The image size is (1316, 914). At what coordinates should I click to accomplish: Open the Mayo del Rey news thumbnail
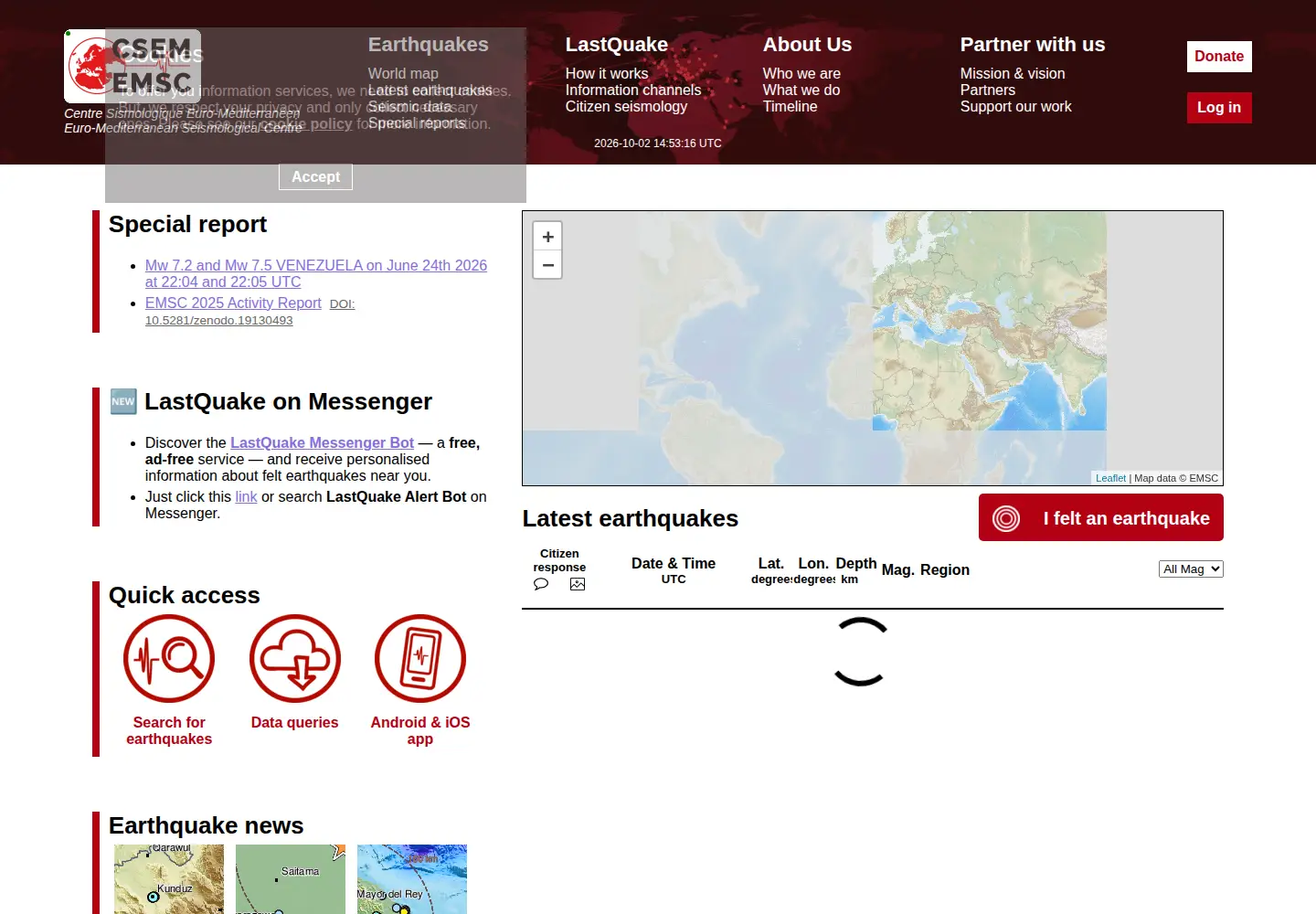click(412, 879)
